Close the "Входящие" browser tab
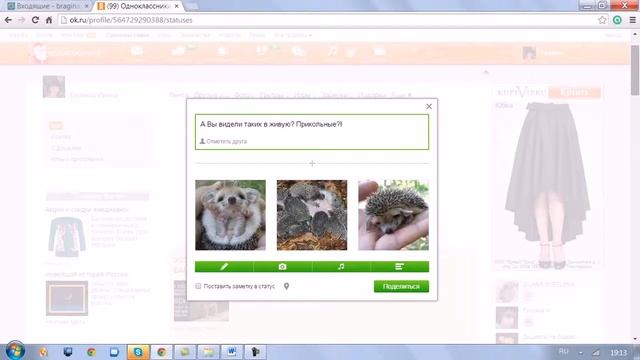 click(87, 6)
